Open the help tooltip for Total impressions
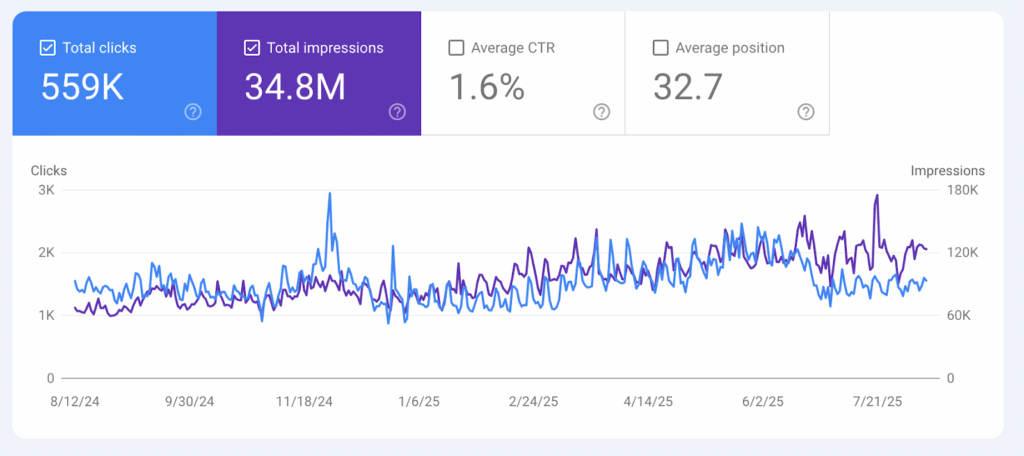 point(397,112)
